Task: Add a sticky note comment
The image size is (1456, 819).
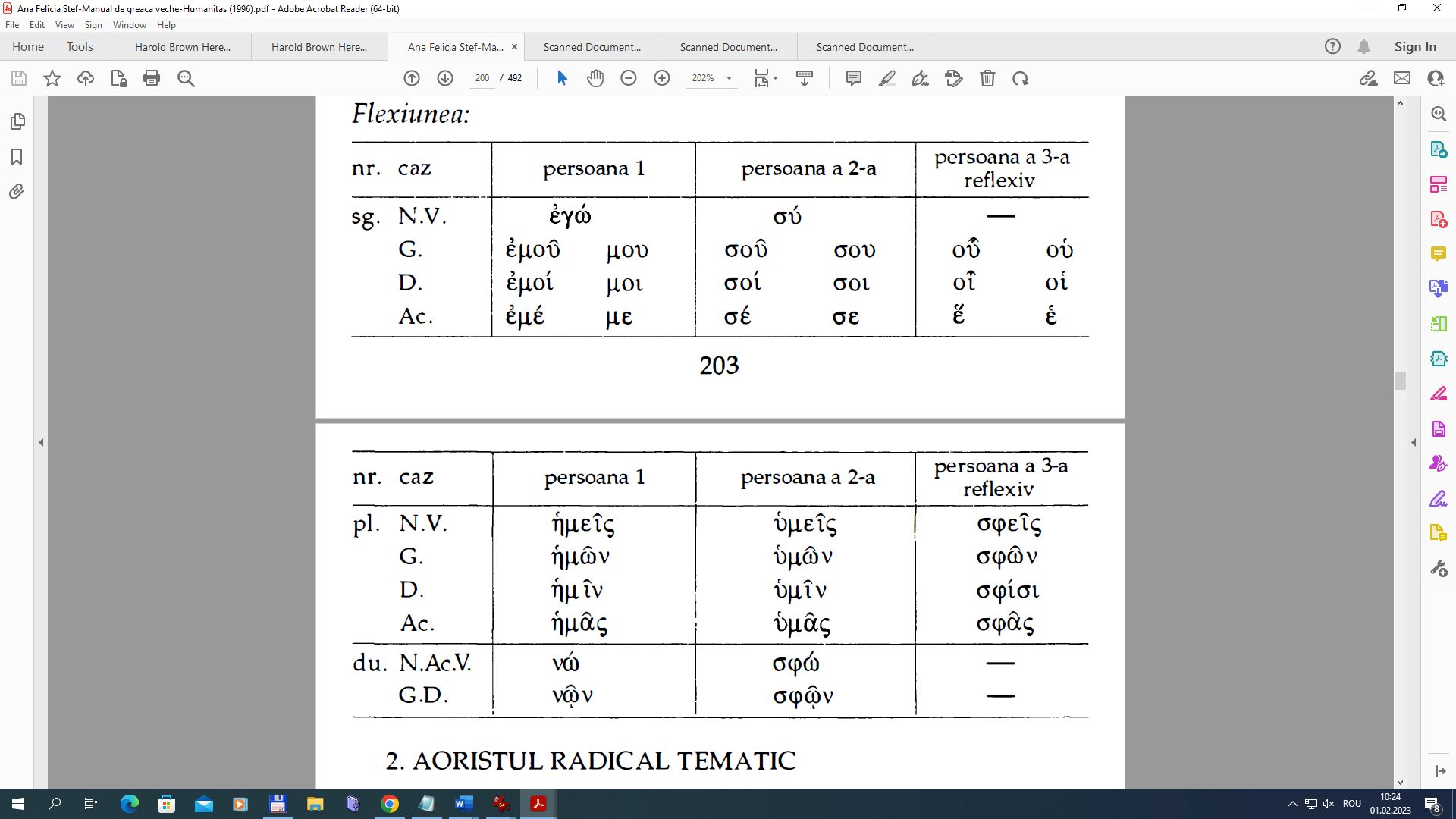Action: tap(853, 78)
